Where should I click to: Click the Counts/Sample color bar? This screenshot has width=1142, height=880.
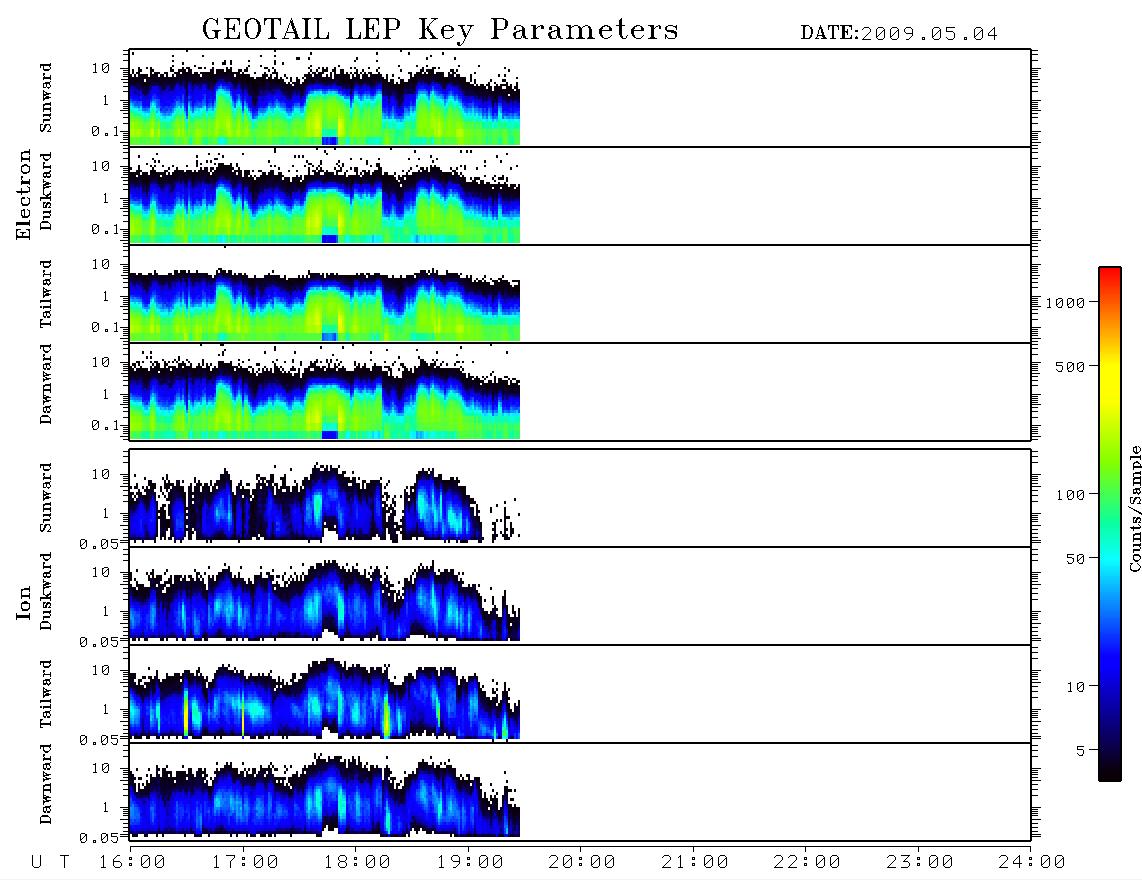pyautogui.click(x=1110, y=525)
